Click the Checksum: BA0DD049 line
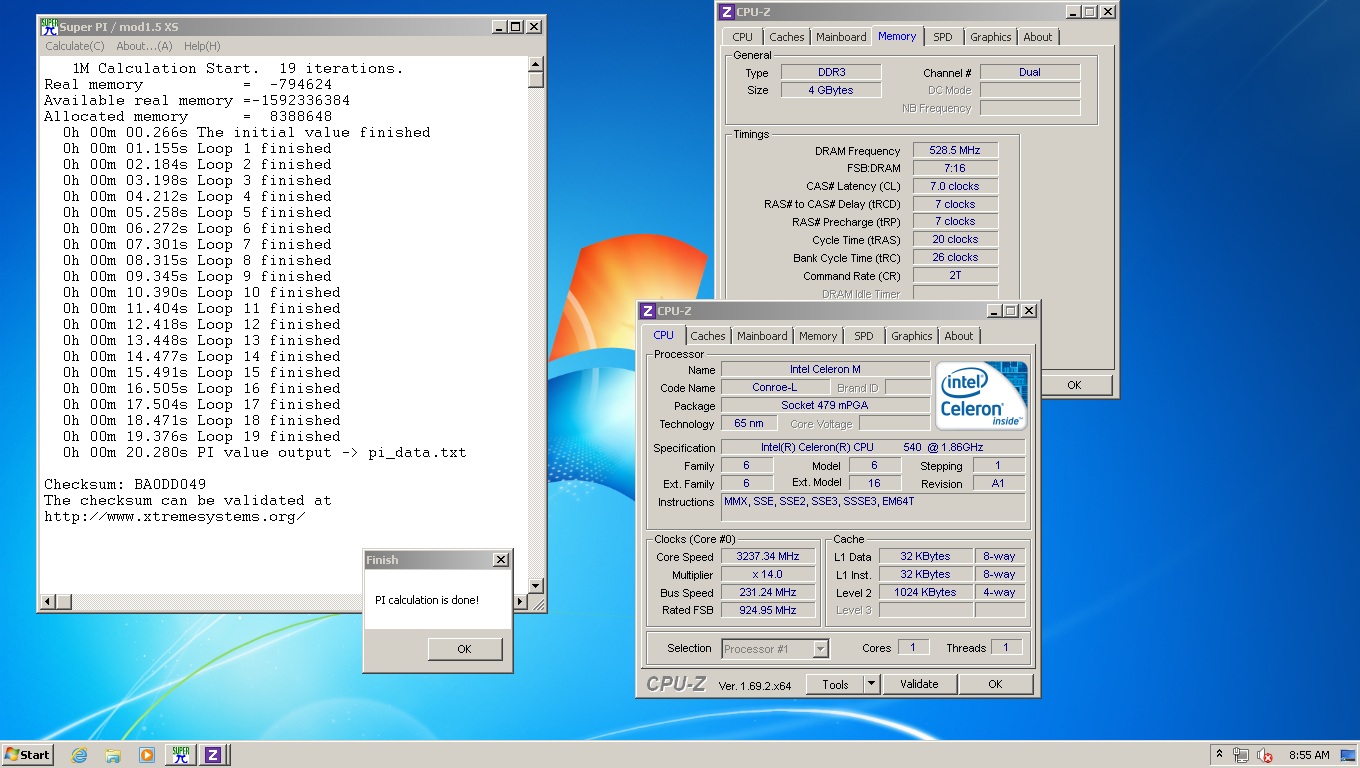Image resolution: width=1360 pixels, height=768 pixels. 125,484
